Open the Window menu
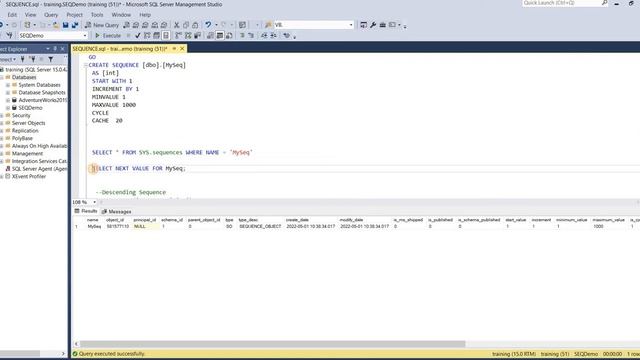640x360 pixels. pos(121,15)
